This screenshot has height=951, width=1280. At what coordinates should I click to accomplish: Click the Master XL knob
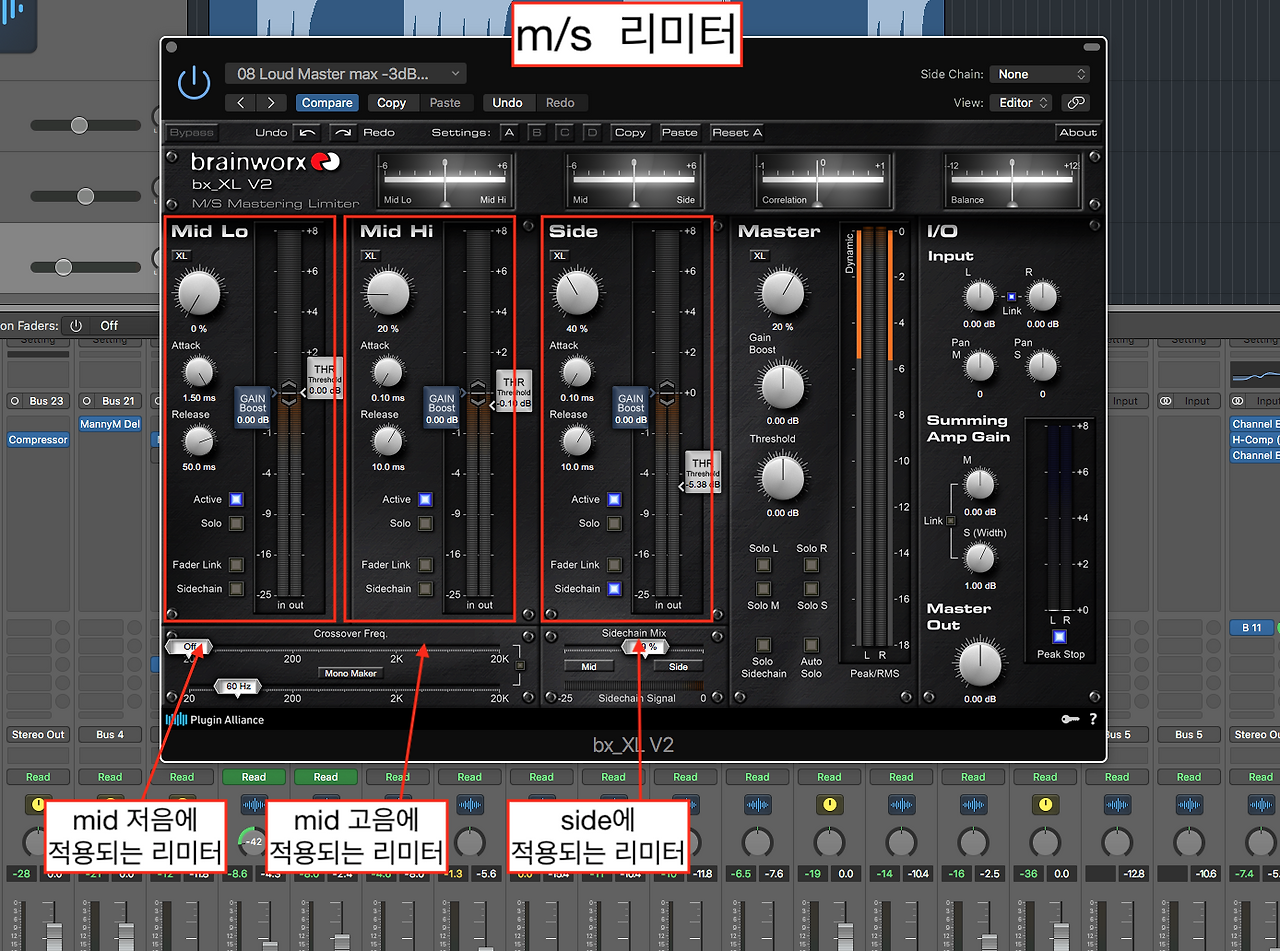pos(782,293)
